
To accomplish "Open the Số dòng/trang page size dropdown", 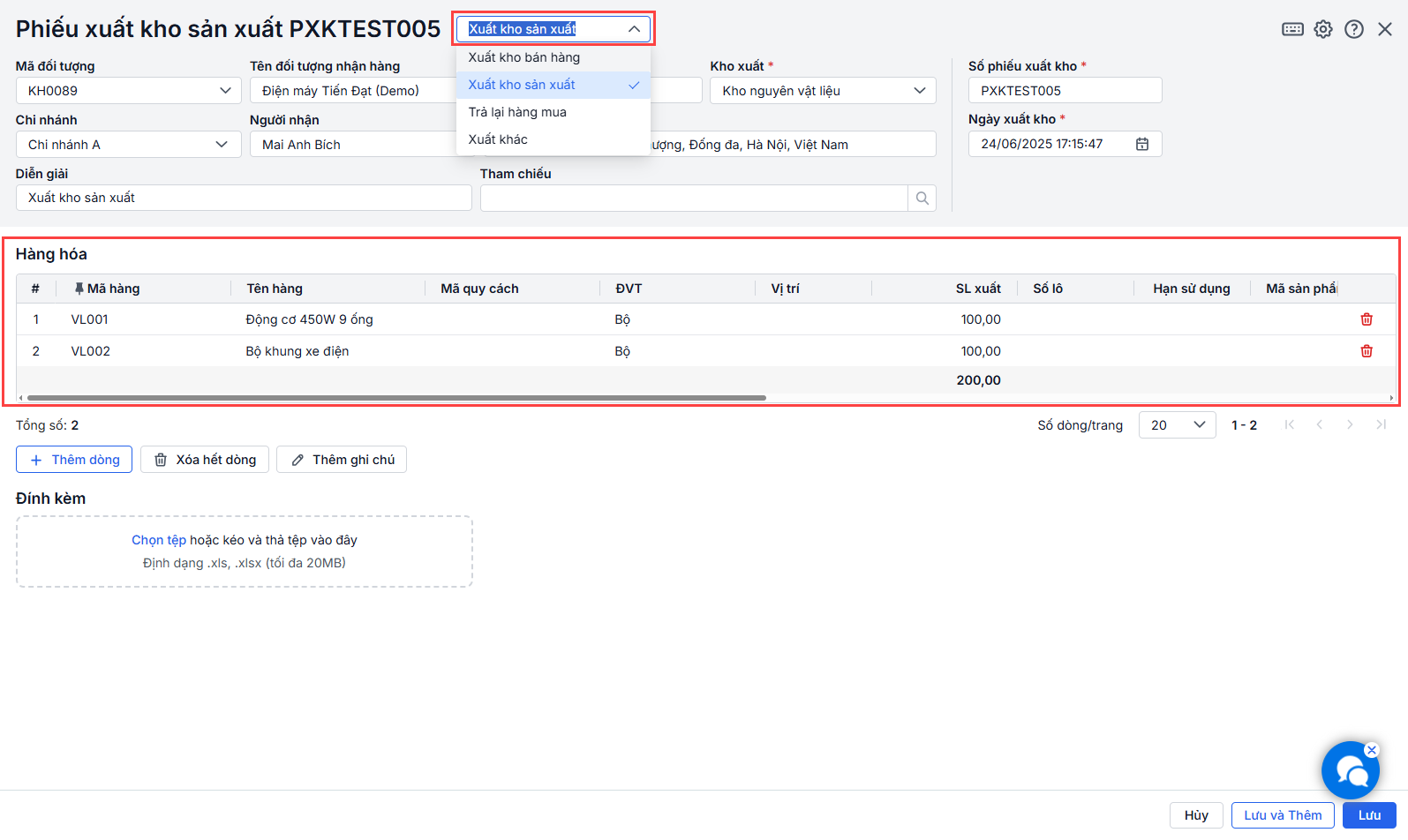I will point(1177,425).
